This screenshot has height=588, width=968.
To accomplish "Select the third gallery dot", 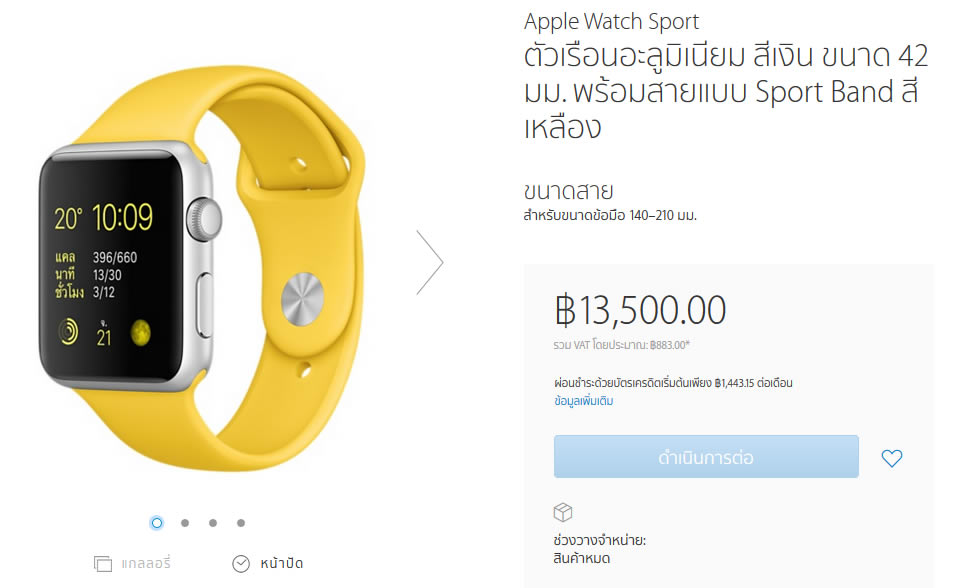I will tap(213, 523).
